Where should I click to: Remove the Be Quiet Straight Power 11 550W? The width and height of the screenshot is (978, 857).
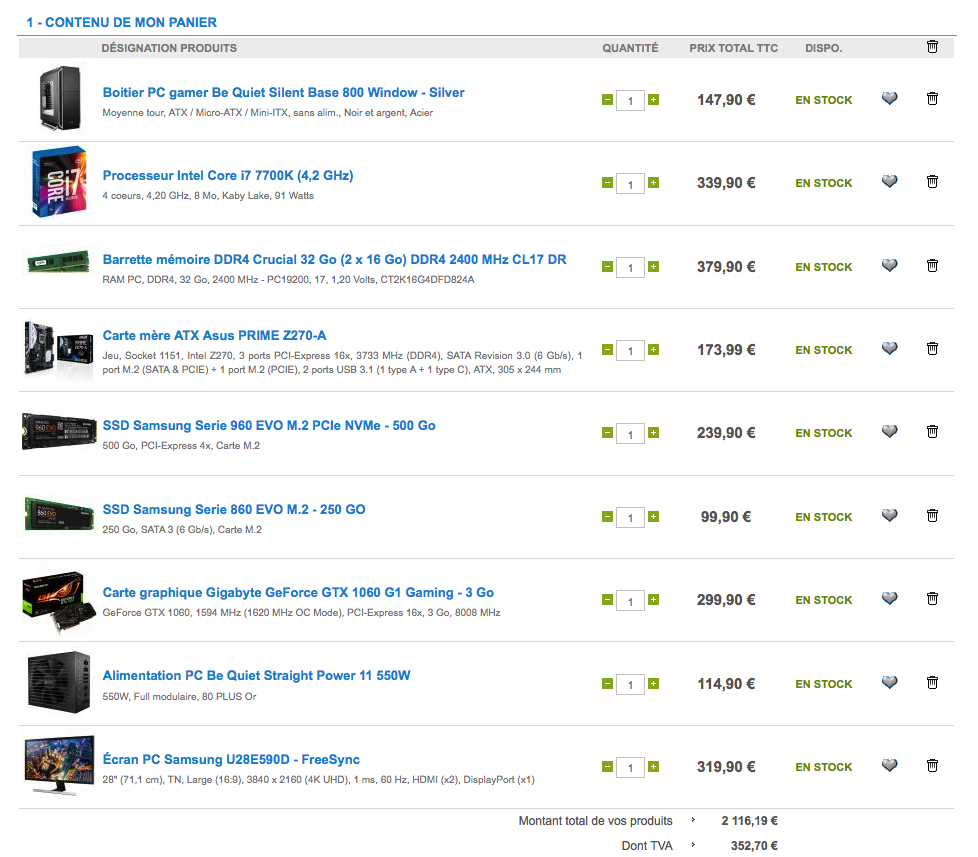click(x=932, y=682)
